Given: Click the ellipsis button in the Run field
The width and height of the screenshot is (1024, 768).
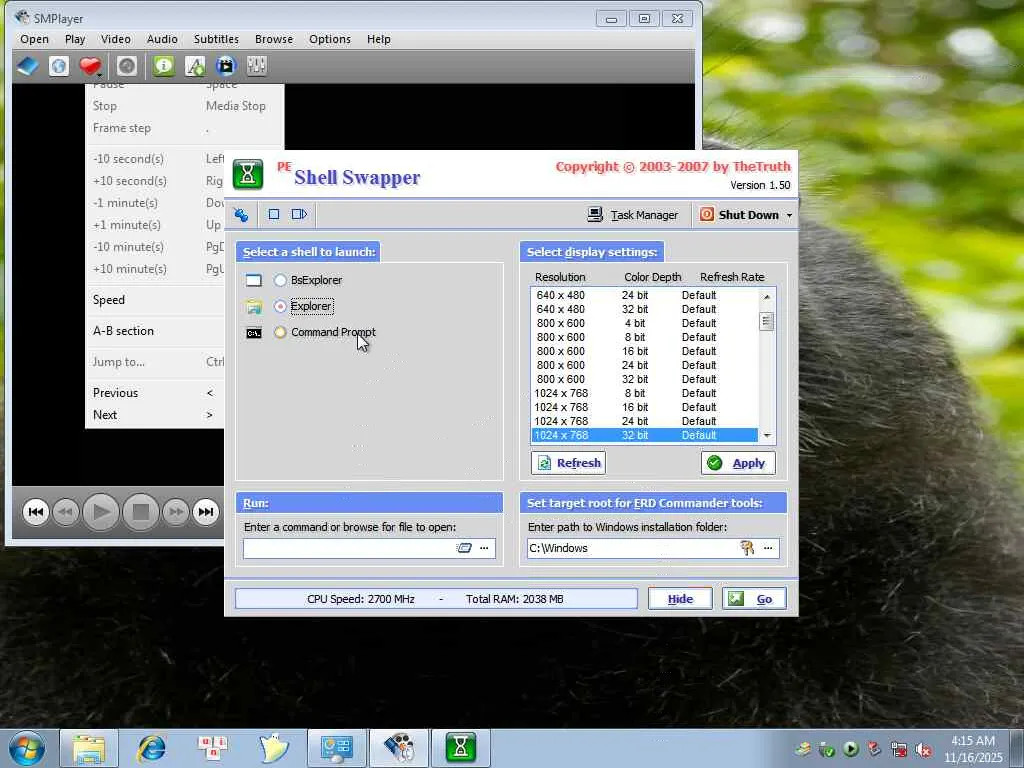Looking at the screenshot, I should 484,548.
